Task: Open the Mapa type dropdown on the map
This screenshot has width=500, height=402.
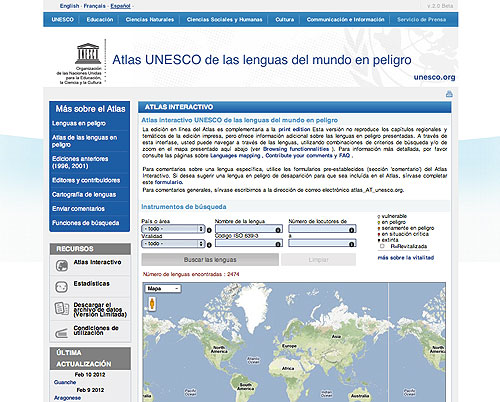Action: (x=163, y=288)
